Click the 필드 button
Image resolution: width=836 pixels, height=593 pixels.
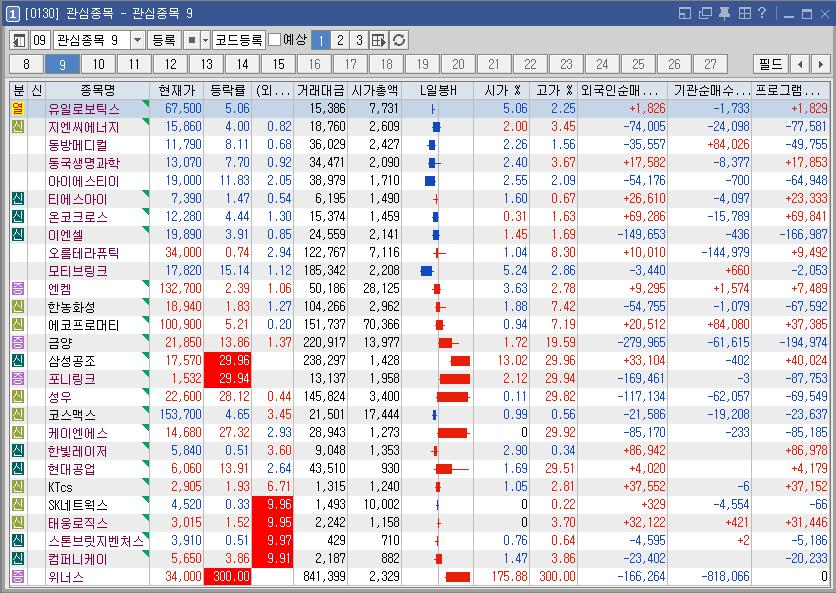770,65
